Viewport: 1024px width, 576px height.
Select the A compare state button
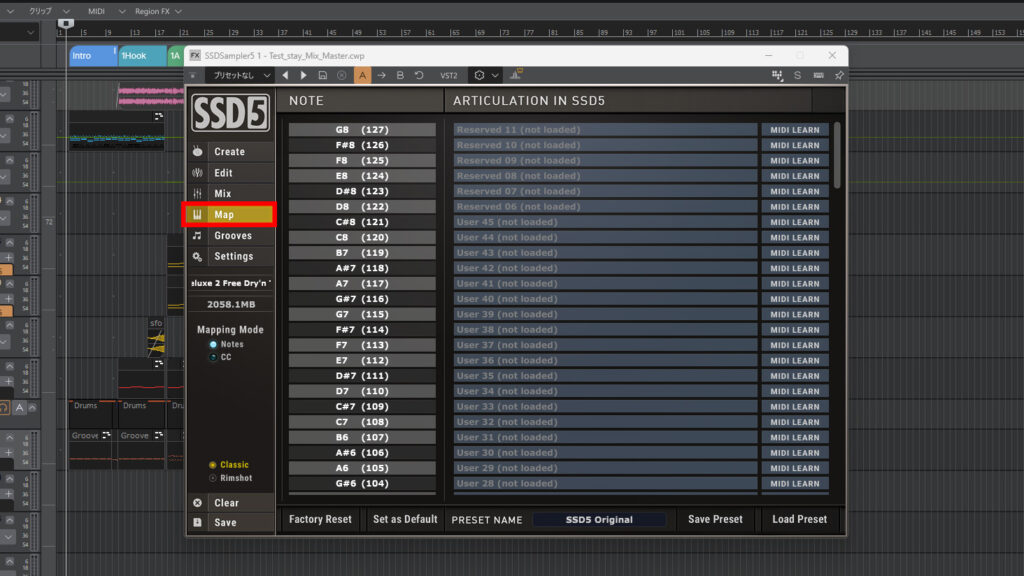pyautogui.click(x=362, y=75)
